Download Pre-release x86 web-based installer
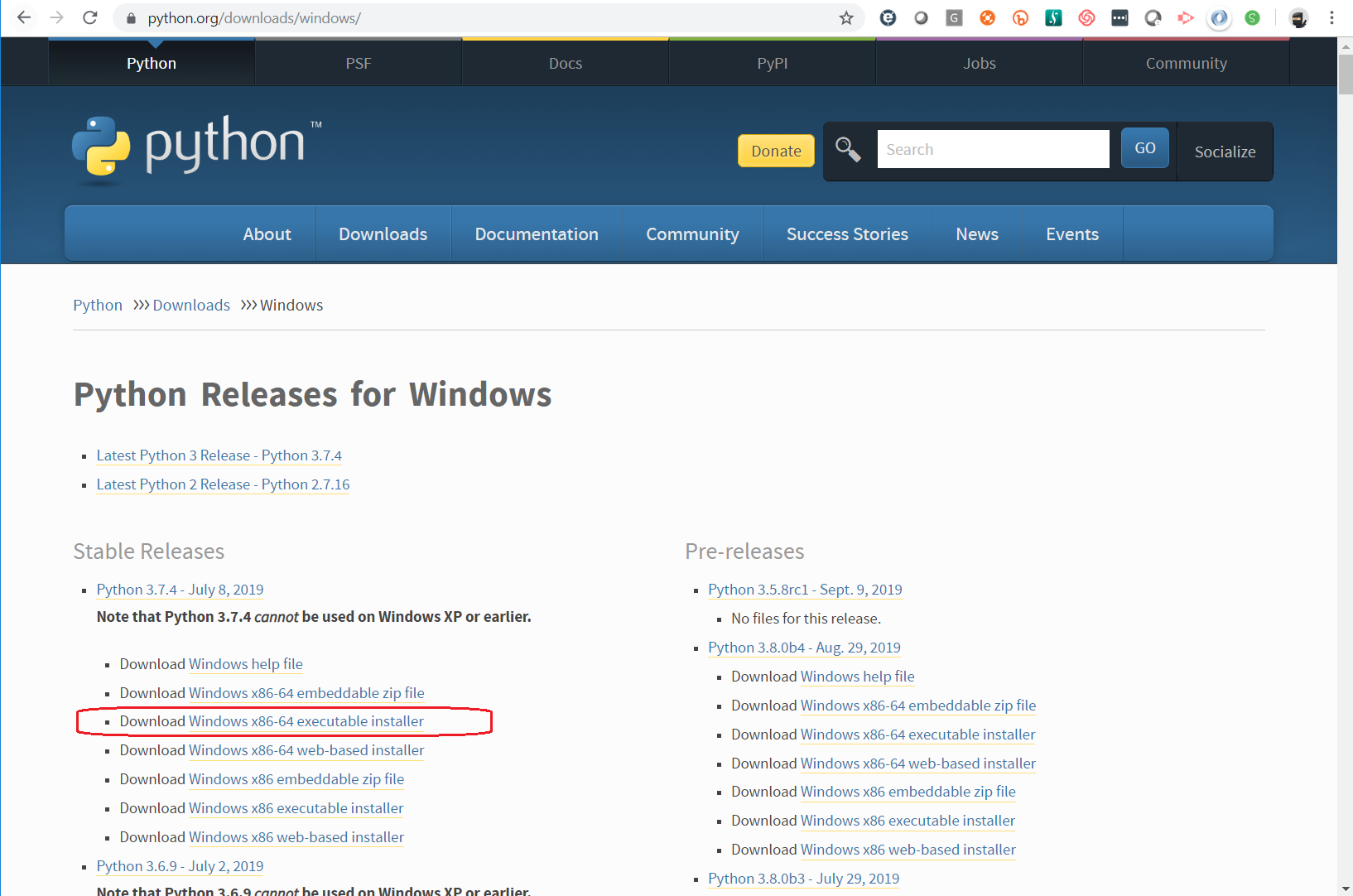 coord(908,850)
